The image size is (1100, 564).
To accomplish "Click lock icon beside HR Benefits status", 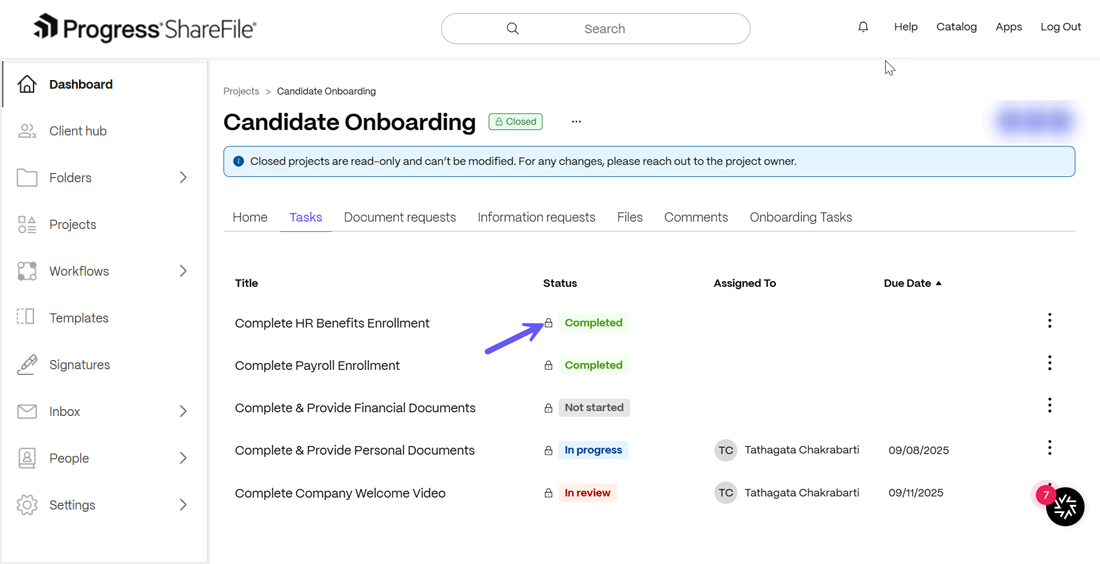I will pos(549,323).
